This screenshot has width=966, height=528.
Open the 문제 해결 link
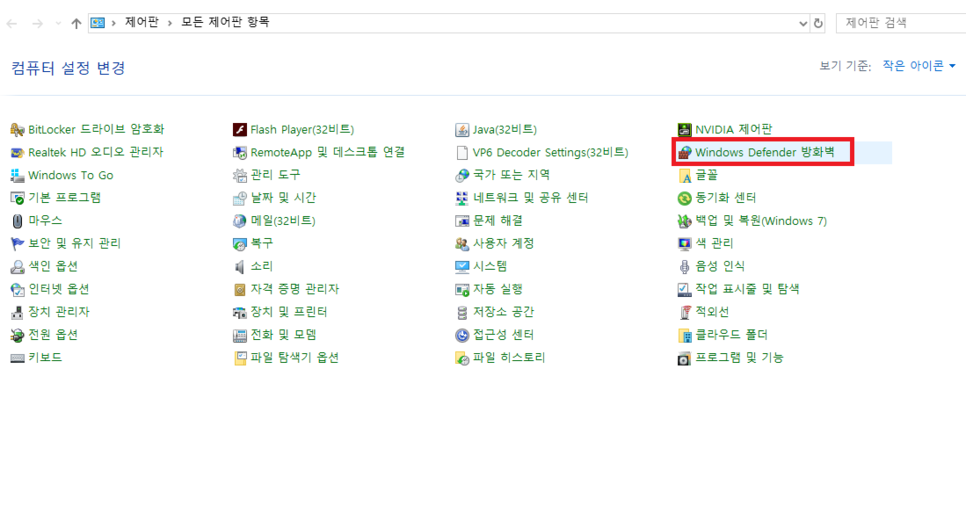point(498,221)
